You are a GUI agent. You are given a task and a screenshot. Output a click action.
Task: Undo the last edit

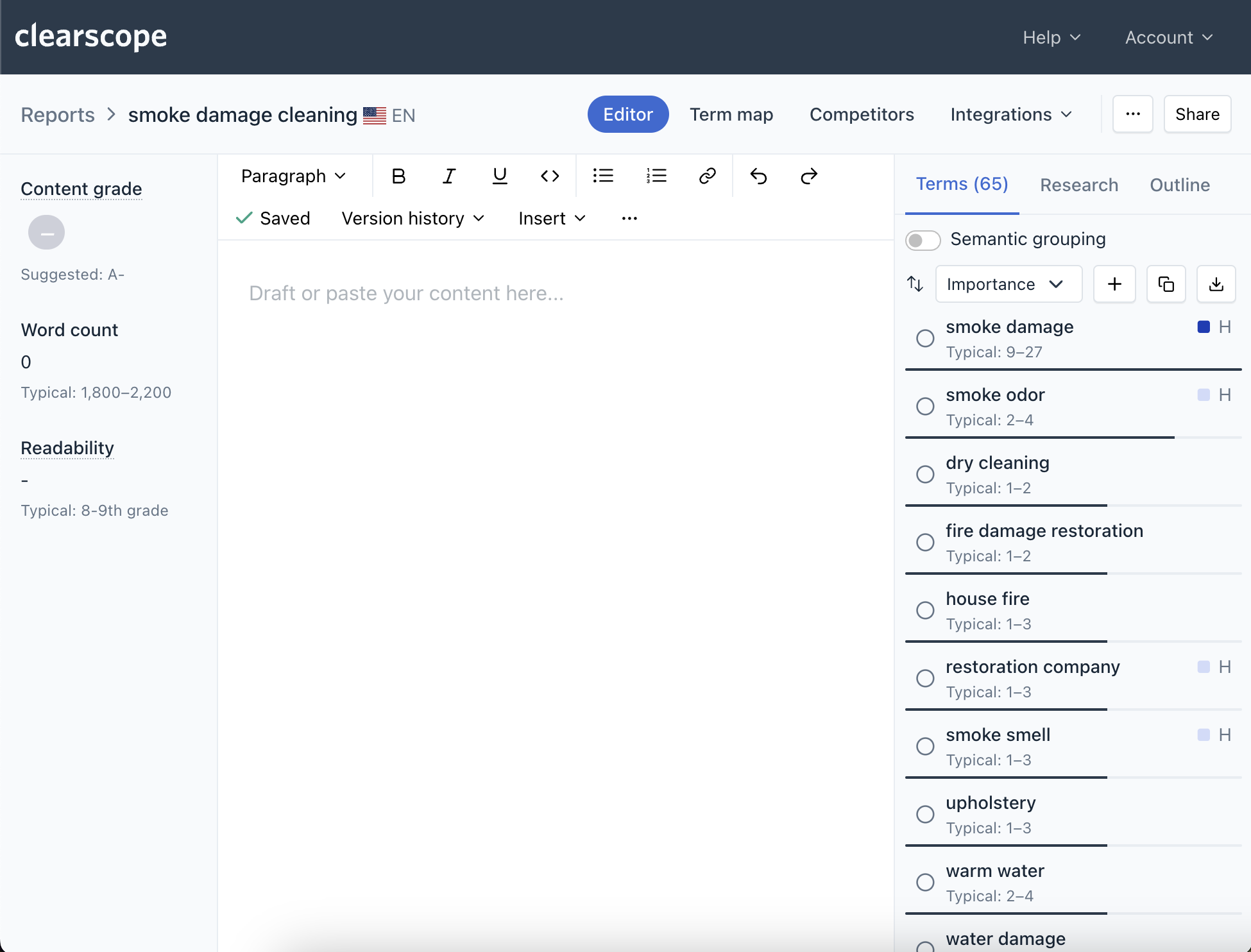click(758, 176)
